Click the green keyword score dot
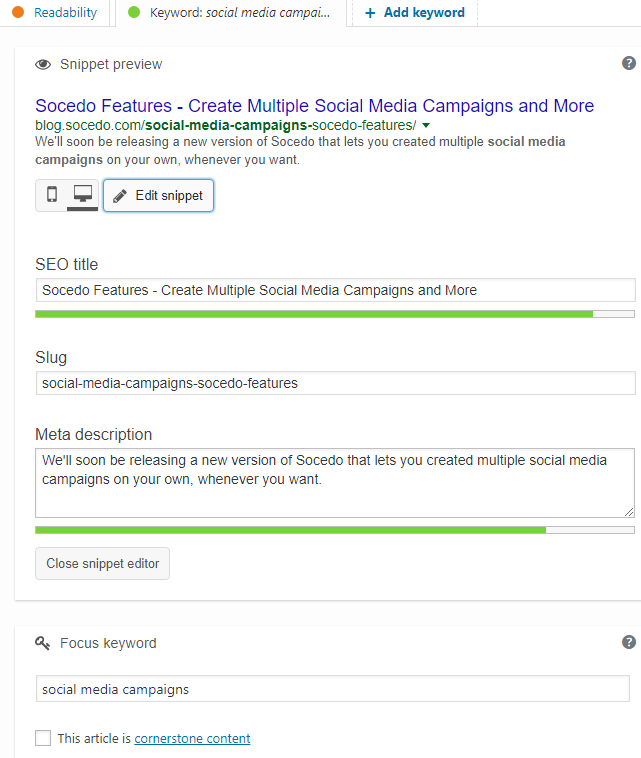The width and height of the screenshot is (641, 758). click(x=134, y=12)
